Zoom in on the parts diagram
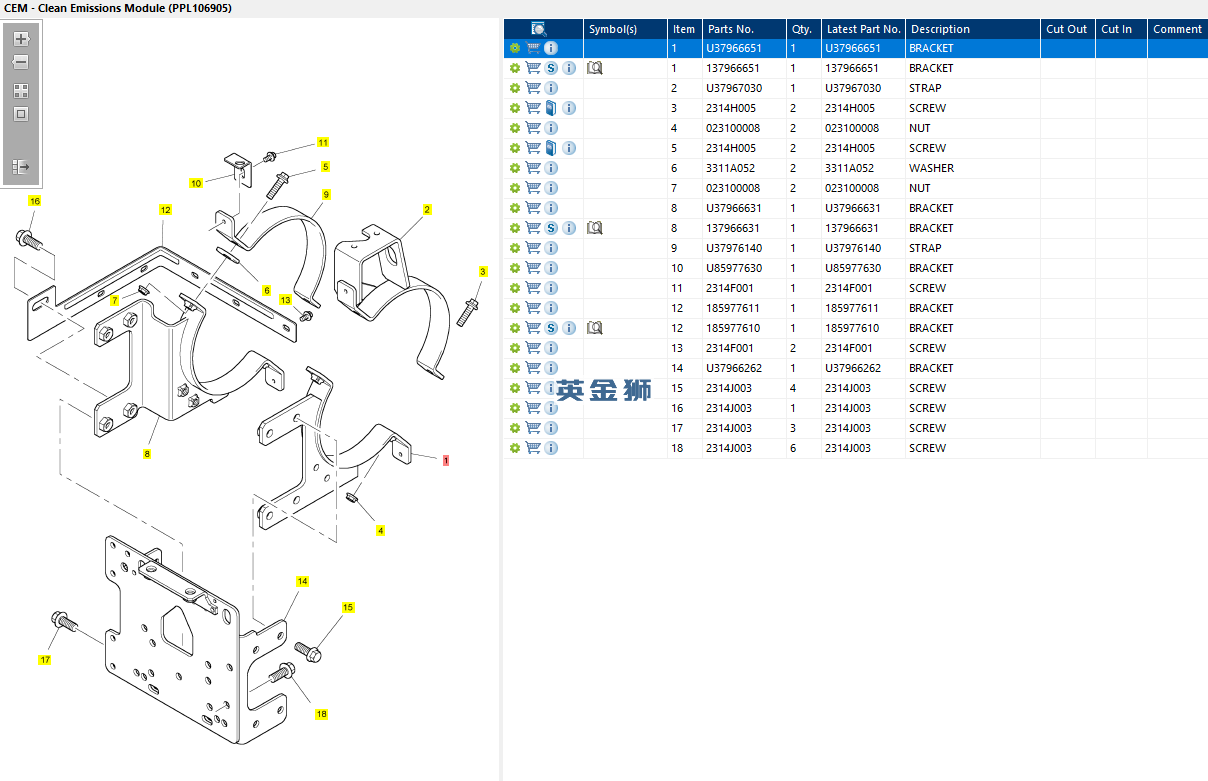 [x=20, y=39]
